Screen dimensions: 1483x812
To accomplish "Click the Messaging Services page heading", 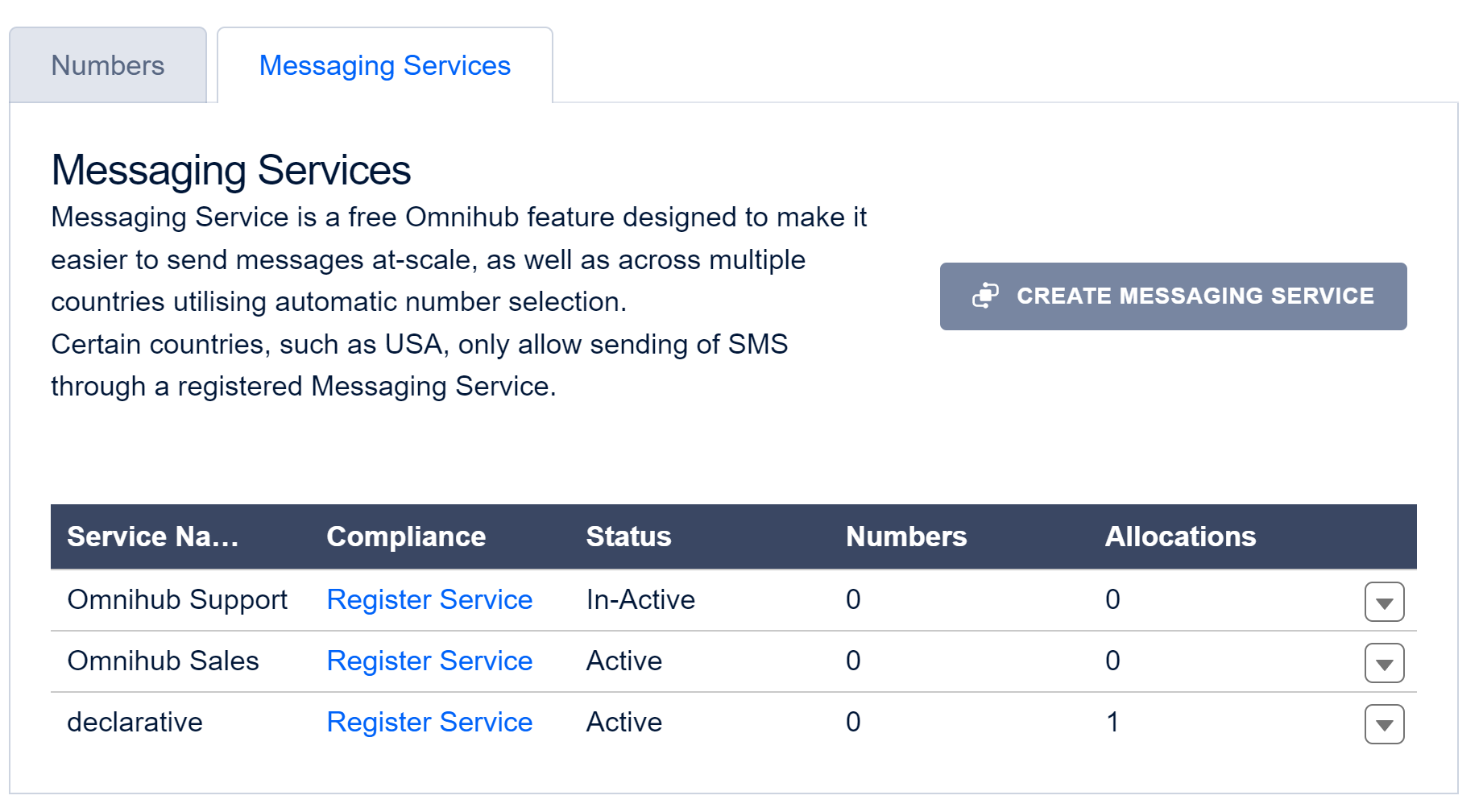I will (231, 170).
